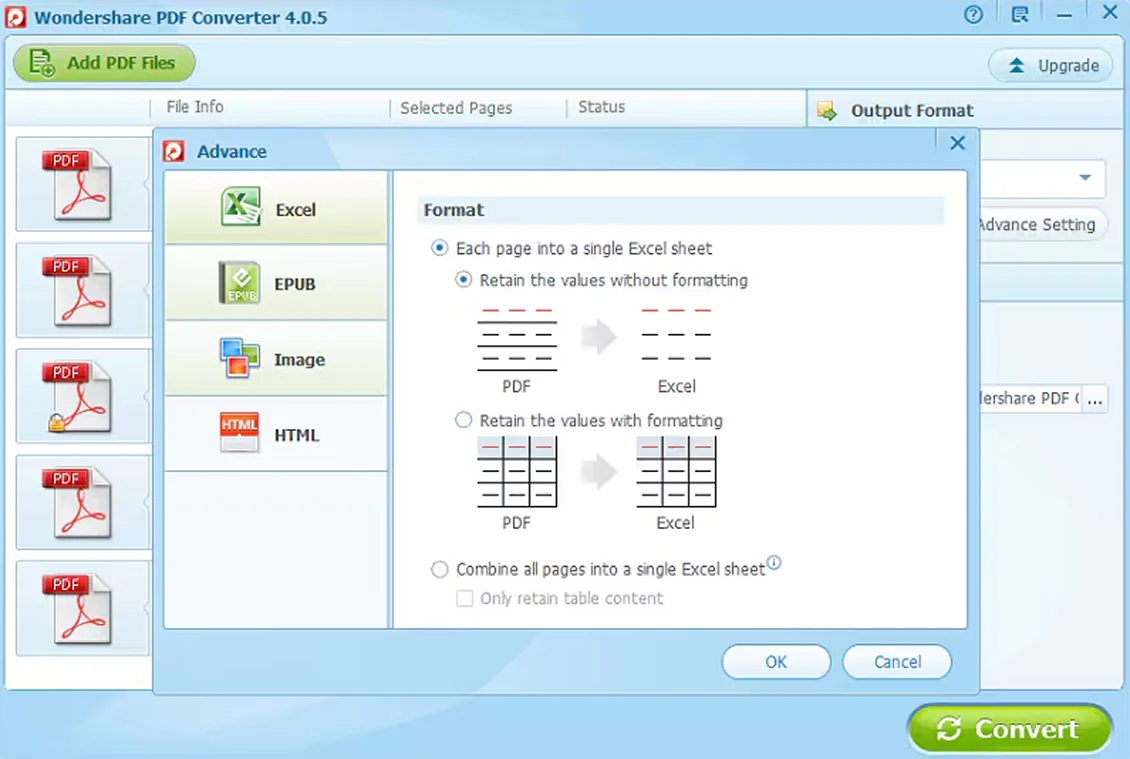Select the EPUB tab in Advance dialog

(276, 284)
